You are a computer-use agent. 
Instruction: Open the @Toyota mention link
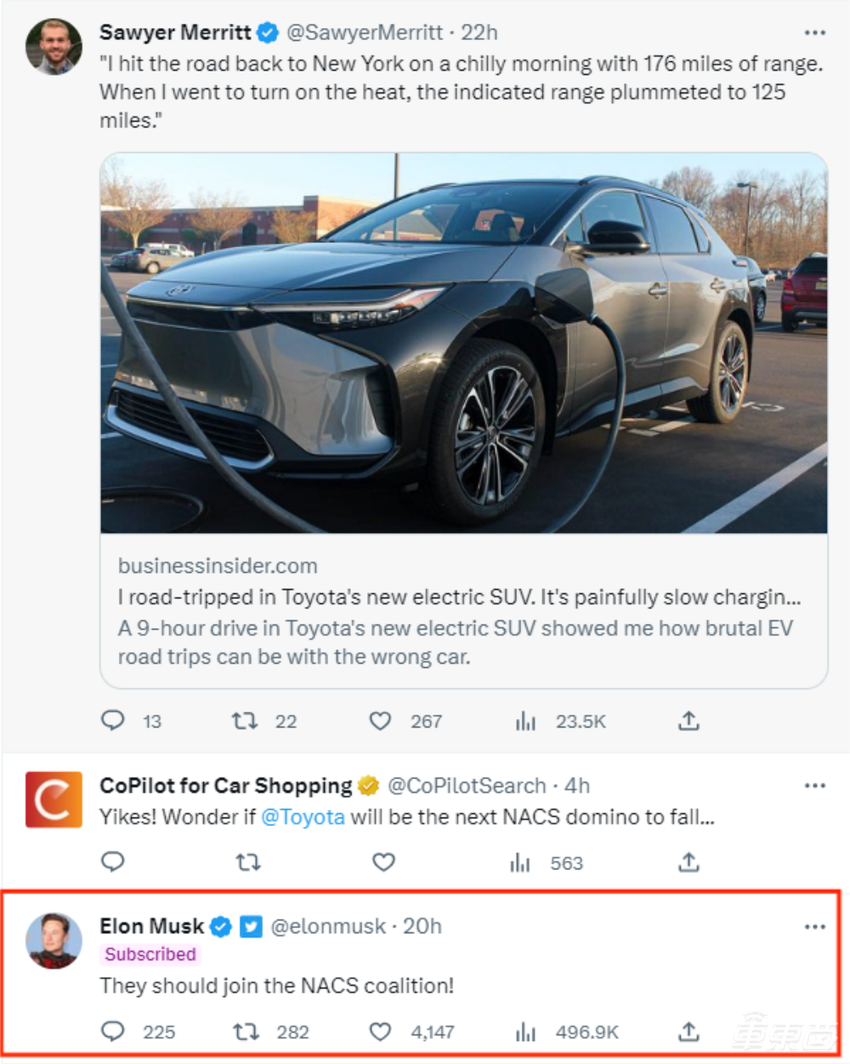pyautogui.click(x=303, y=816)
